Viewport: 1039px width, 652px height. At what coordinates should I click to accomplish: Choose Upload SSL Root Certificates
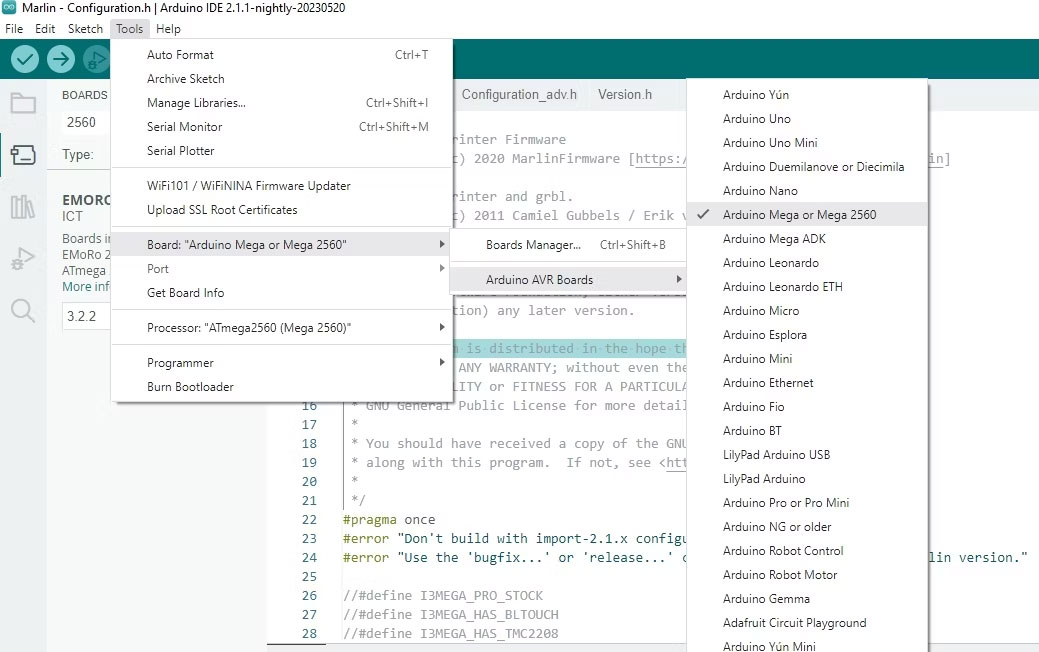click(x=282, y=209)
